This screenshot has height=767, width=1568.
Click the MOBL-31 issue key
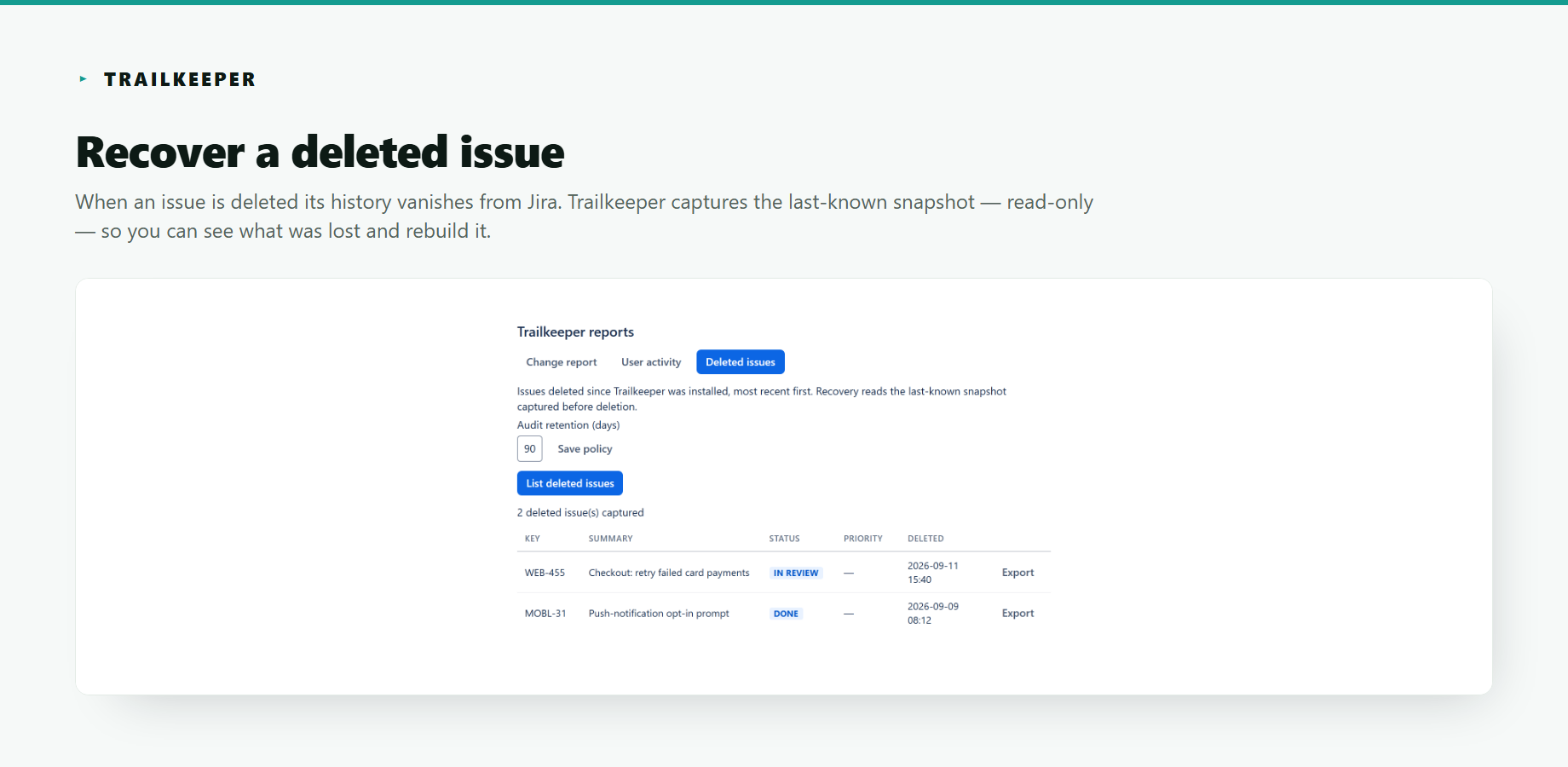point(545,614)
